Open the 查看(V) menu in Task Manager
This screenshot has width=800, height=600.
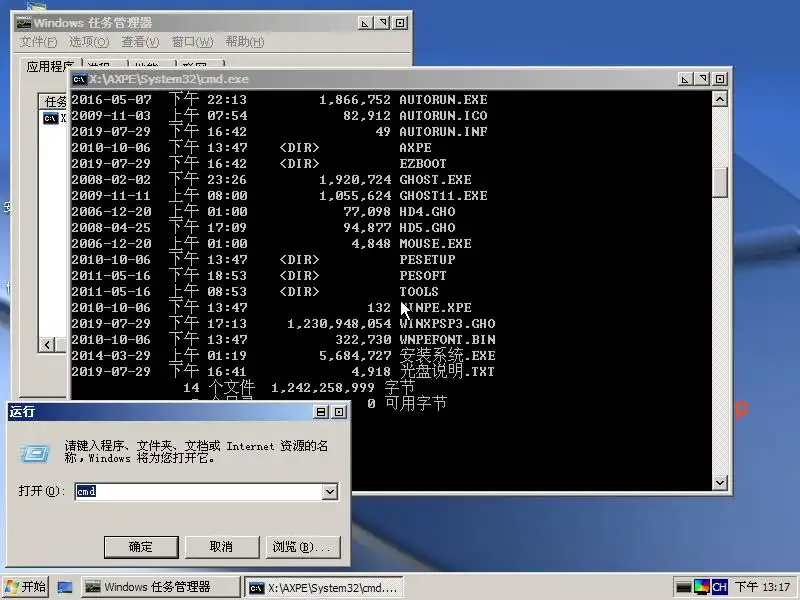[x=140, y=42]
